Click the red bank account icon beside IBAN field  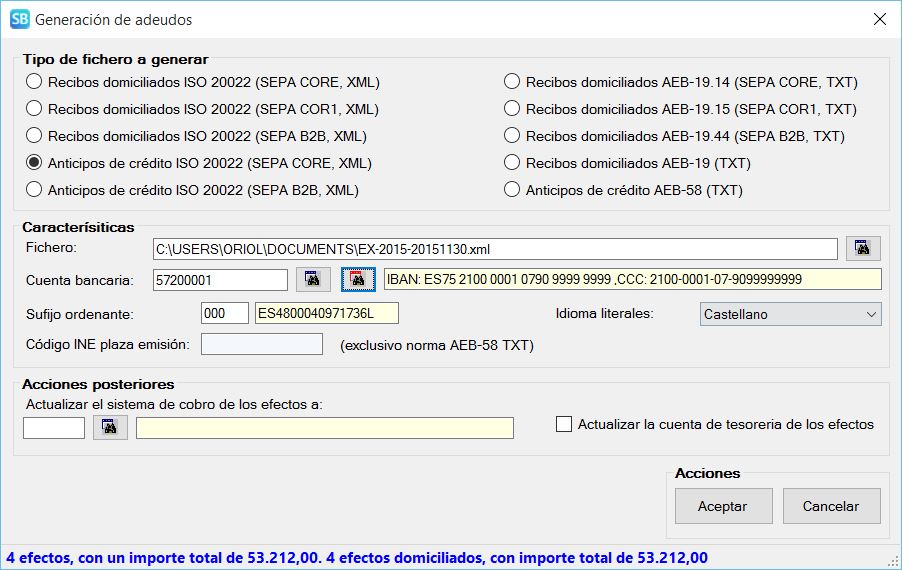point(357,280)
